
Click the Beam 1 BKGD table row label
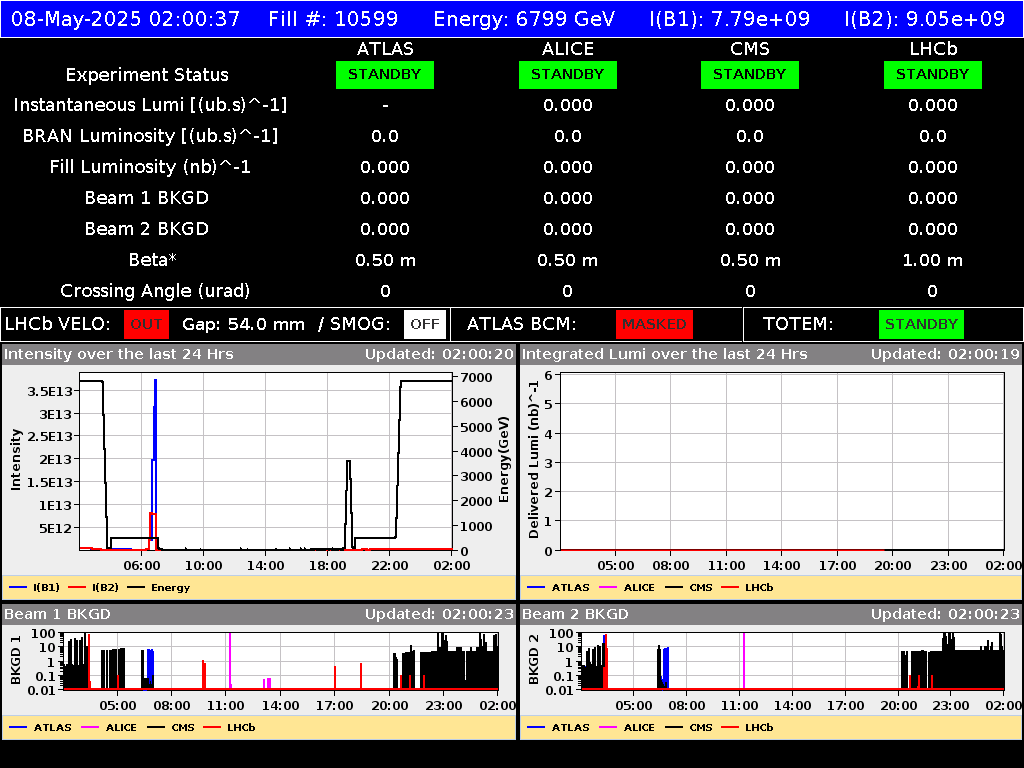[147, 198]
